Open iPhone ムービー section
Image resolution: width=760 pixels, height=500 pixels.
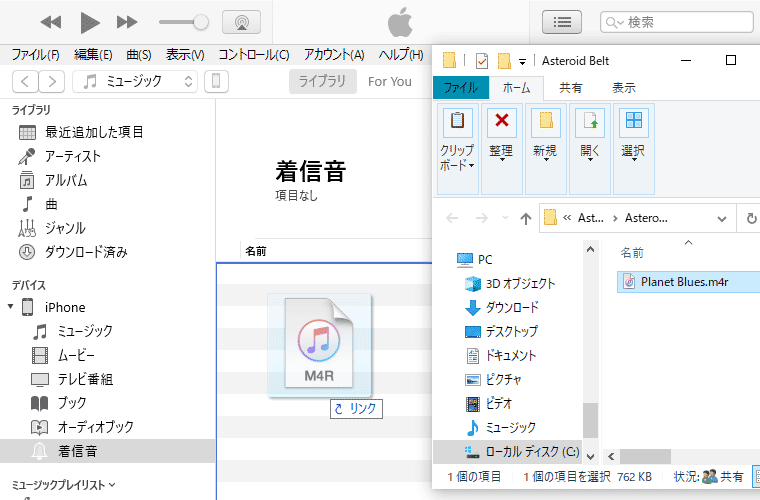pos(108,356)
